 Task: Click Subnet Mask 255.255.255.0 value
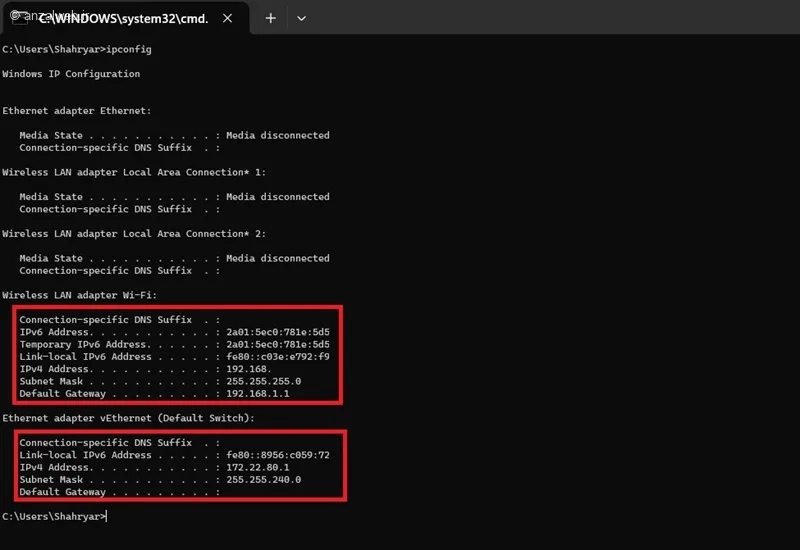point(264,381)
